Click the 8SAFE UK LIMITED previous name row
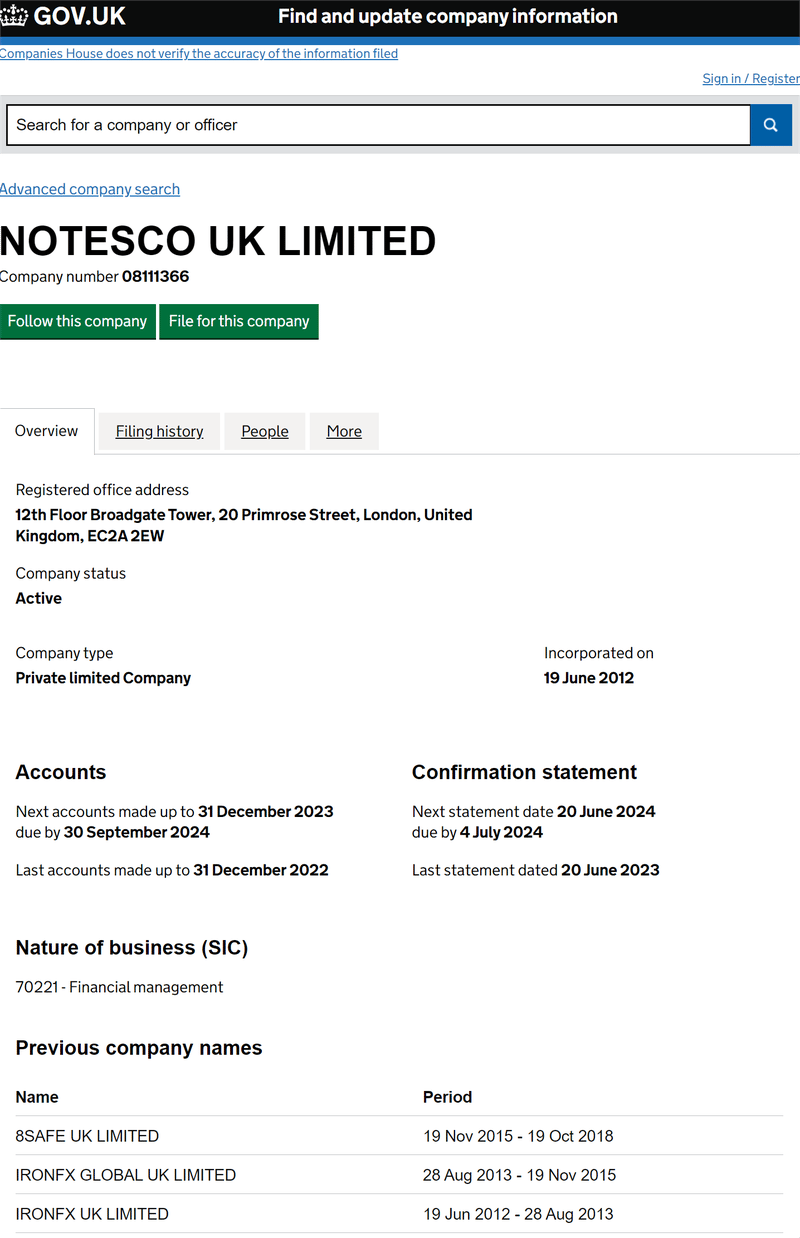The width and height of the screenshot is (800, 1238). pyautogui.click(x=87, y=1136)
